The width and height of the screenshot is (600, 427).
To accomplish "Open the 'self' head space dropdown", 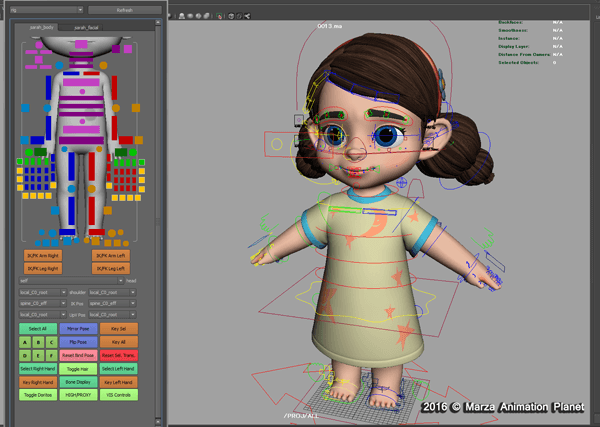I will 72,280.
